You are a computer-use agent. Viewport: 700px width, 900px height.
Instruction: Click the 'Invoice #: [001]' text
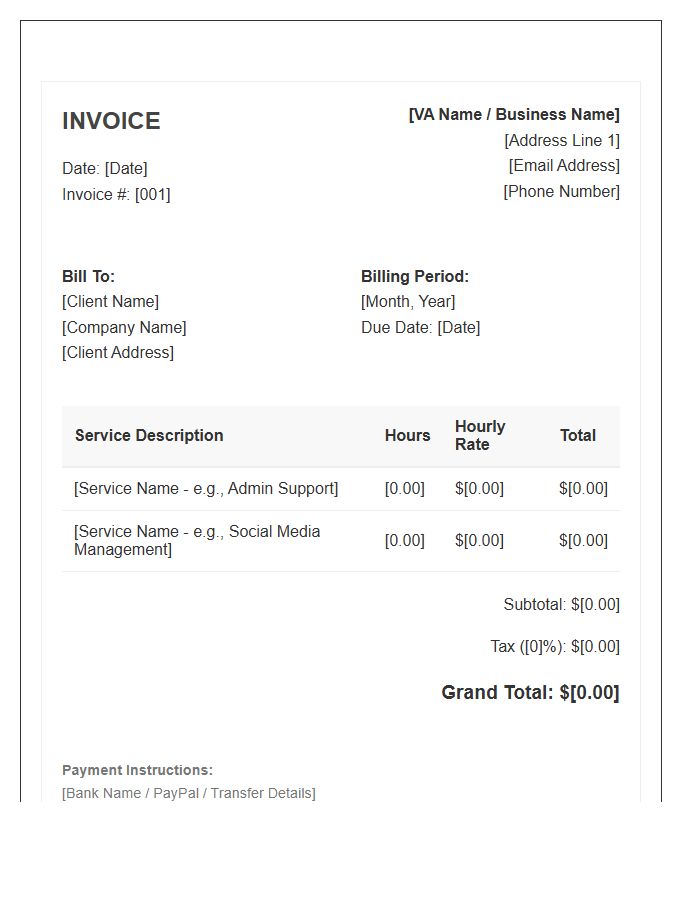pyautogui.click(x=116, y=195)
